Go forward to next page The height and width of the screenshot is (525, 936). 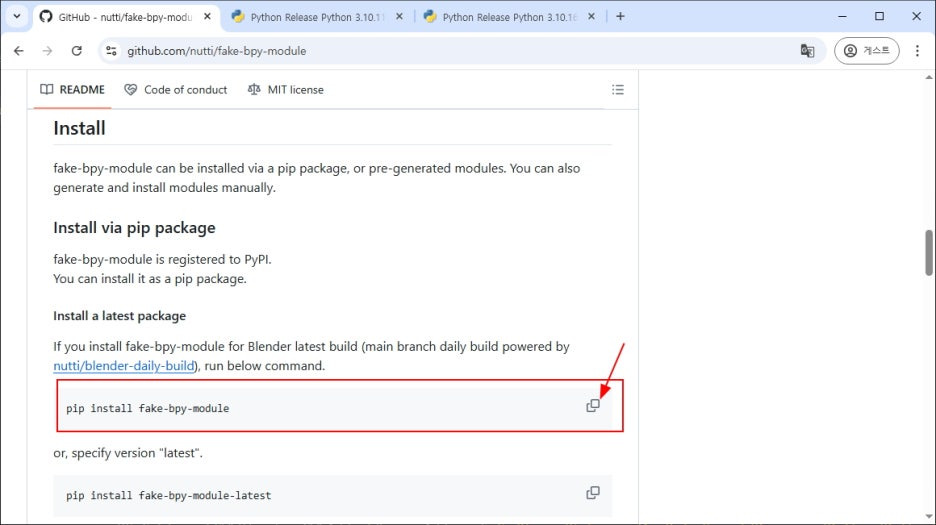(x=47, y=51)
